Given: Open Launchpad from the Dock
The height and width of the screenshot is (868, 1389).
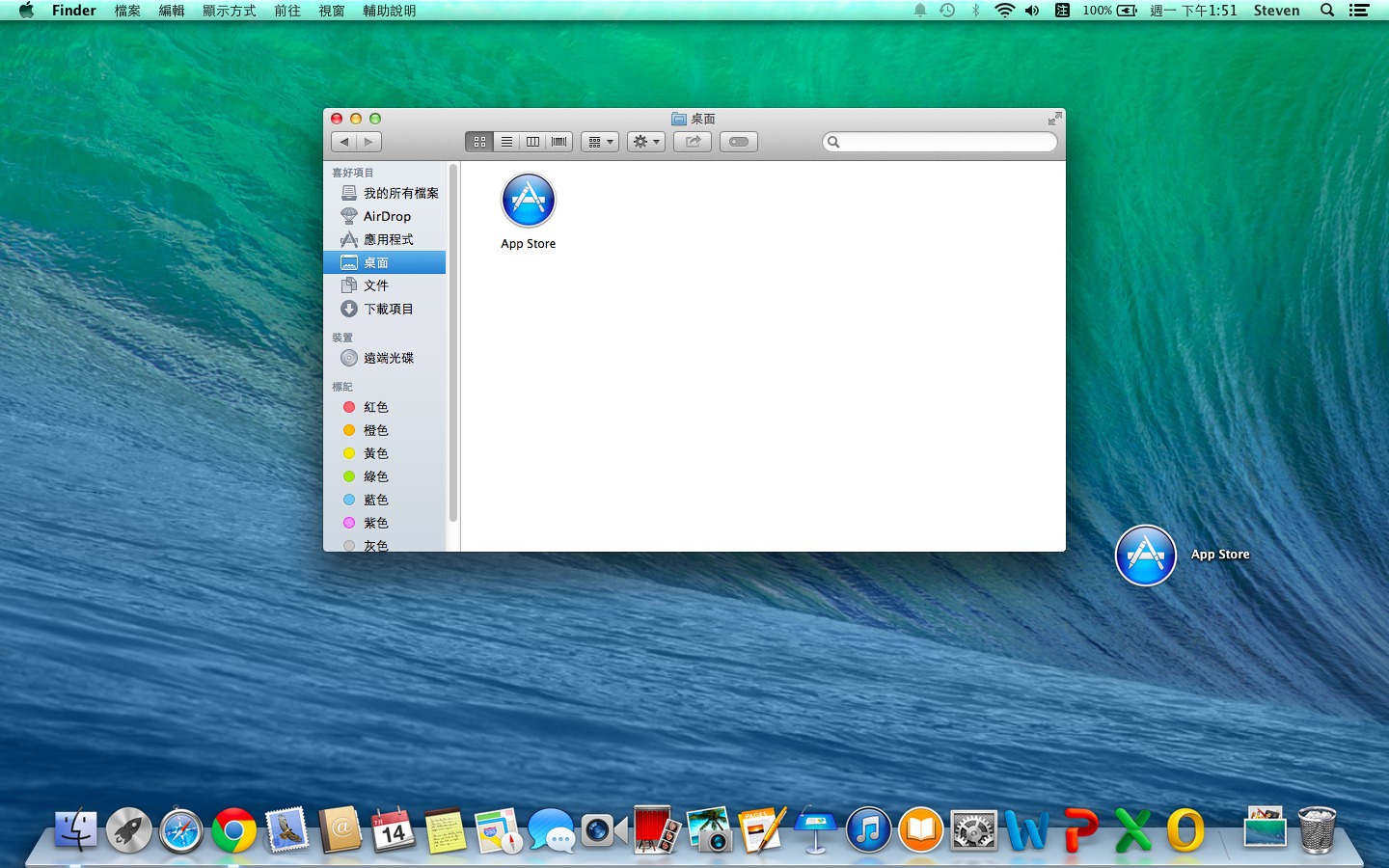Looking at the screenshot, I should pos(129,830).
